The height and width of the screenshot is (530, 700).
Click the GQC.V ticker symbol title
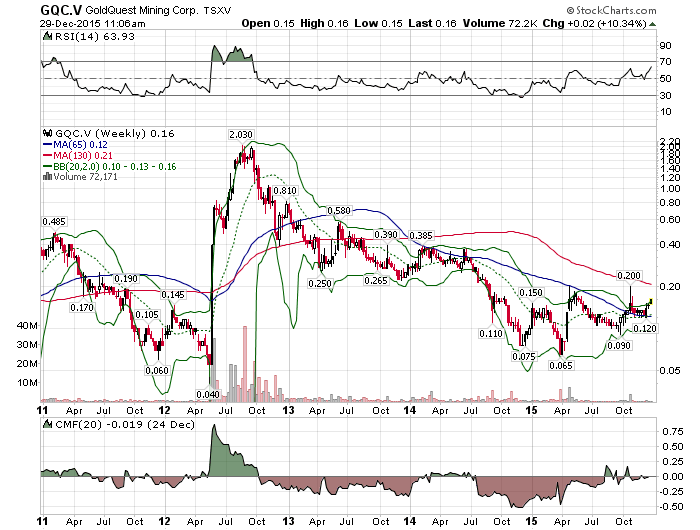tap(61, 10)
